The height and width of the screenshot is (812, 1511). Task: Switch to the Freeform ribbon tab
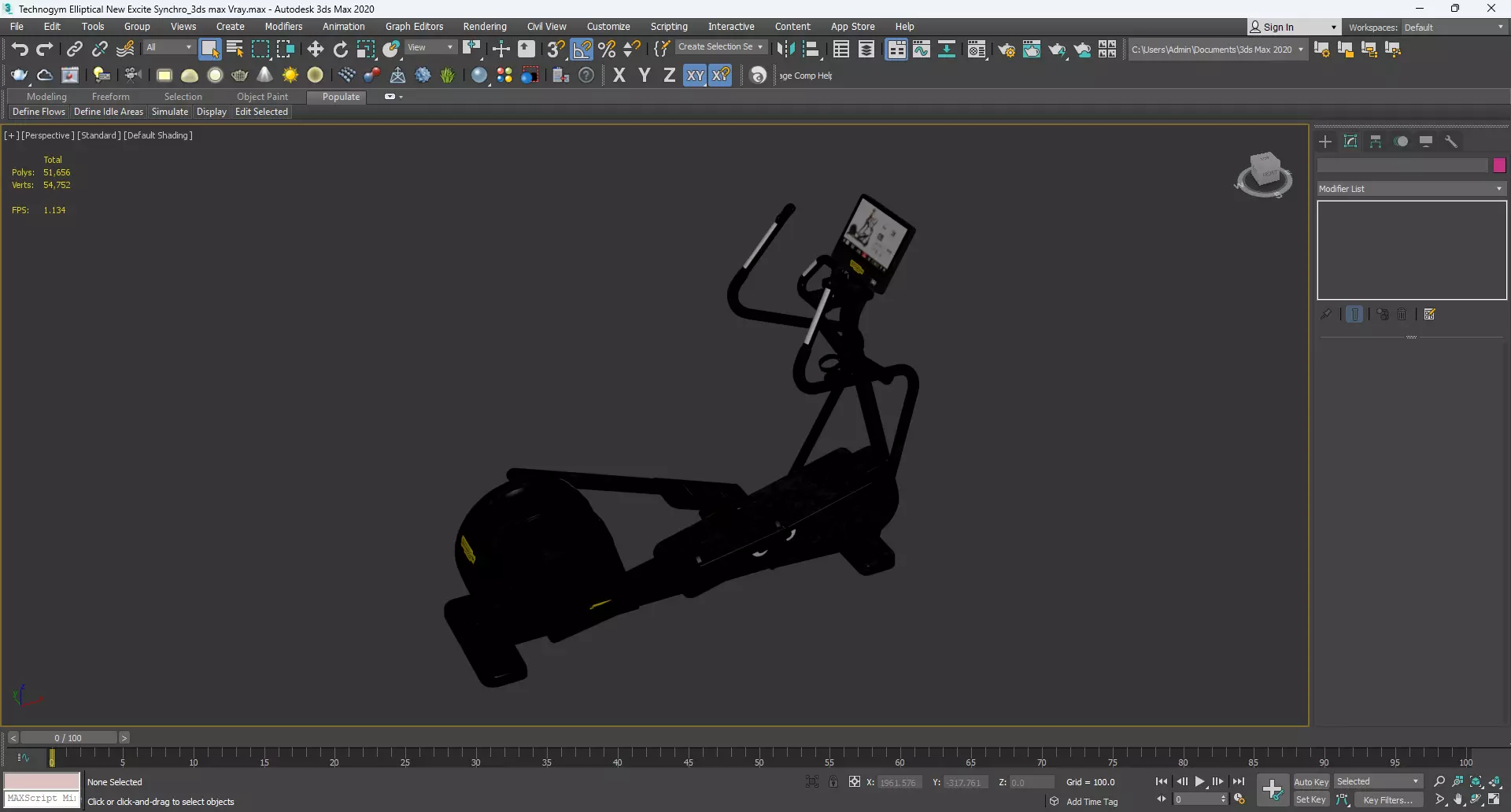tap(110, 97)
